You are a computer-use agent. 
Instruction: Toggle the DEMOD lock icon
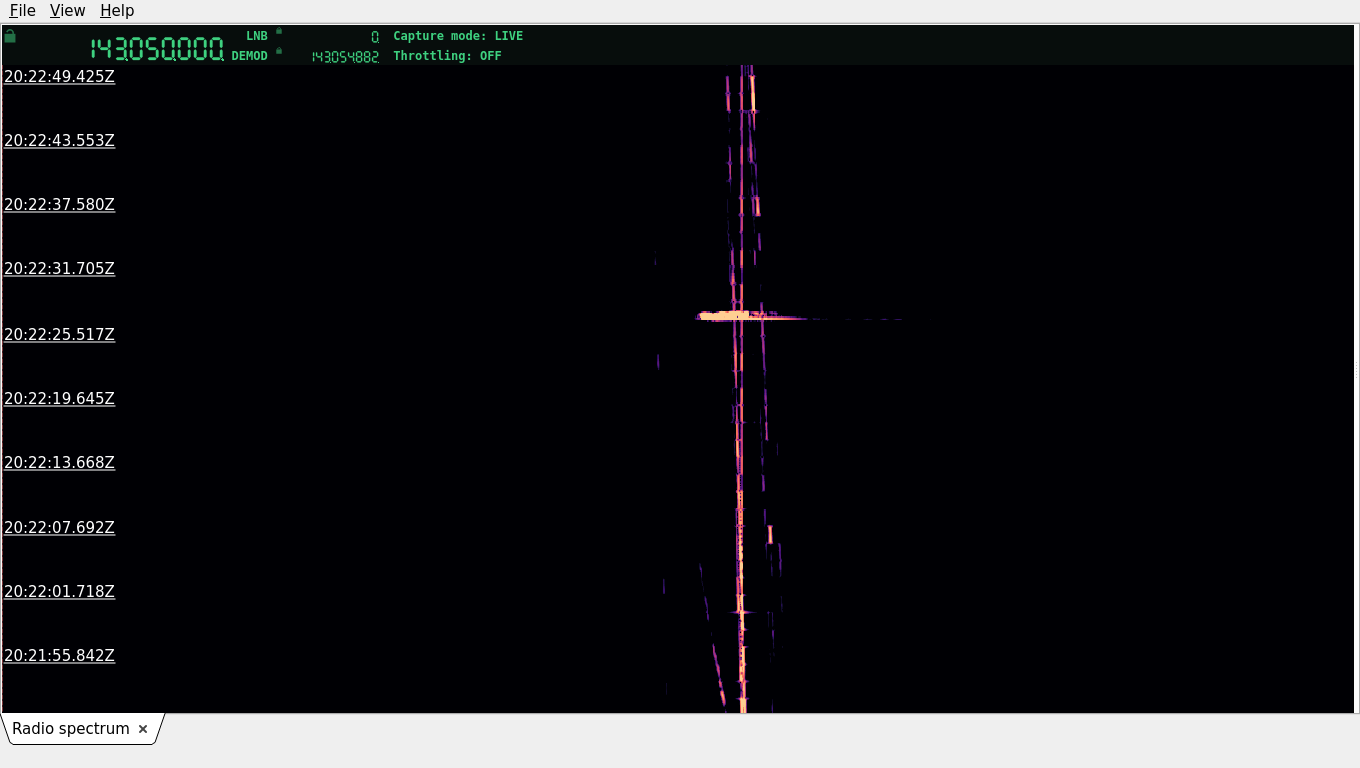(x=279, y=51)
